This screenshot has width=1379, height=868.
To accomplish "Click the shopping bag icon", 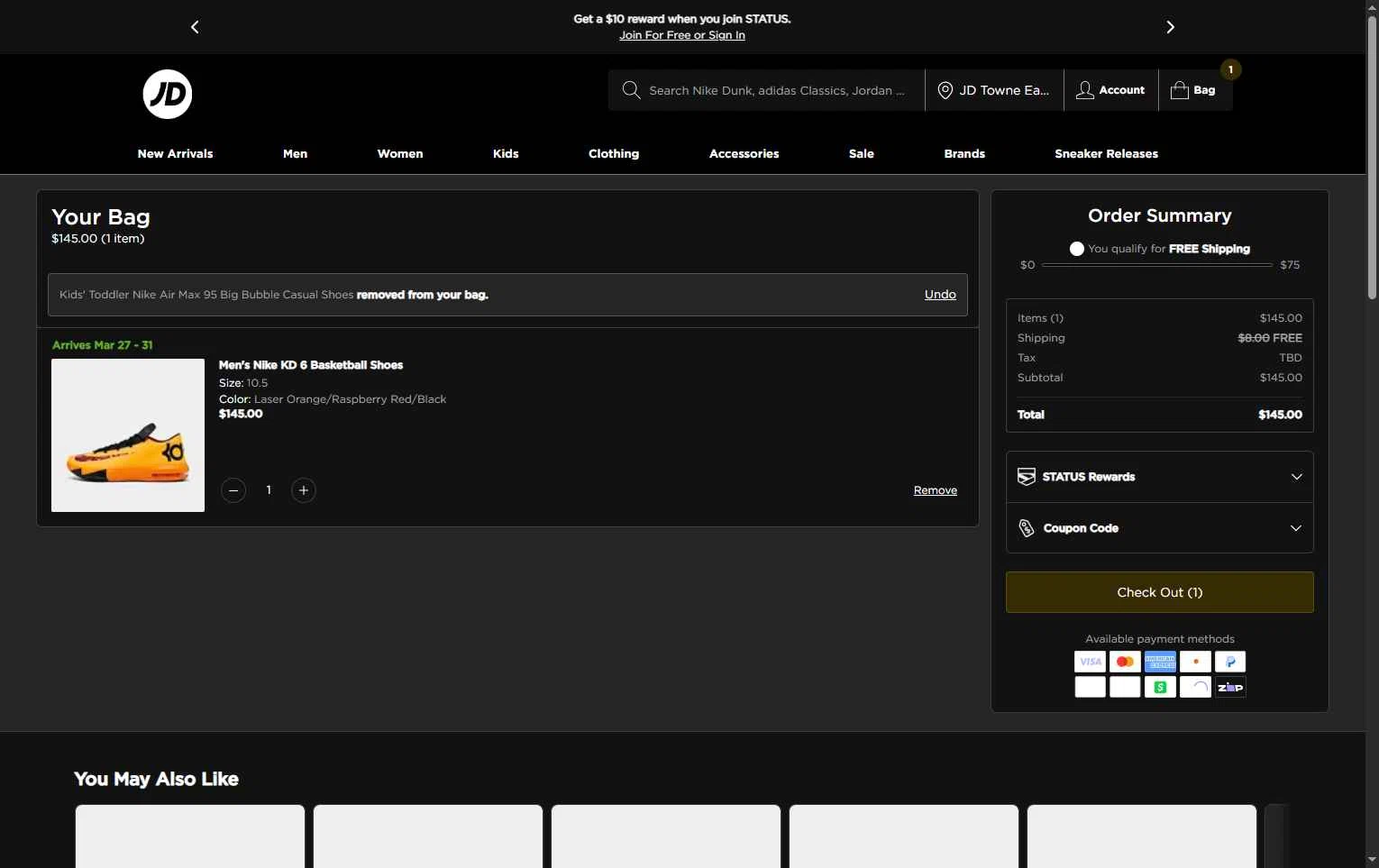I will tap(1179, 90).
